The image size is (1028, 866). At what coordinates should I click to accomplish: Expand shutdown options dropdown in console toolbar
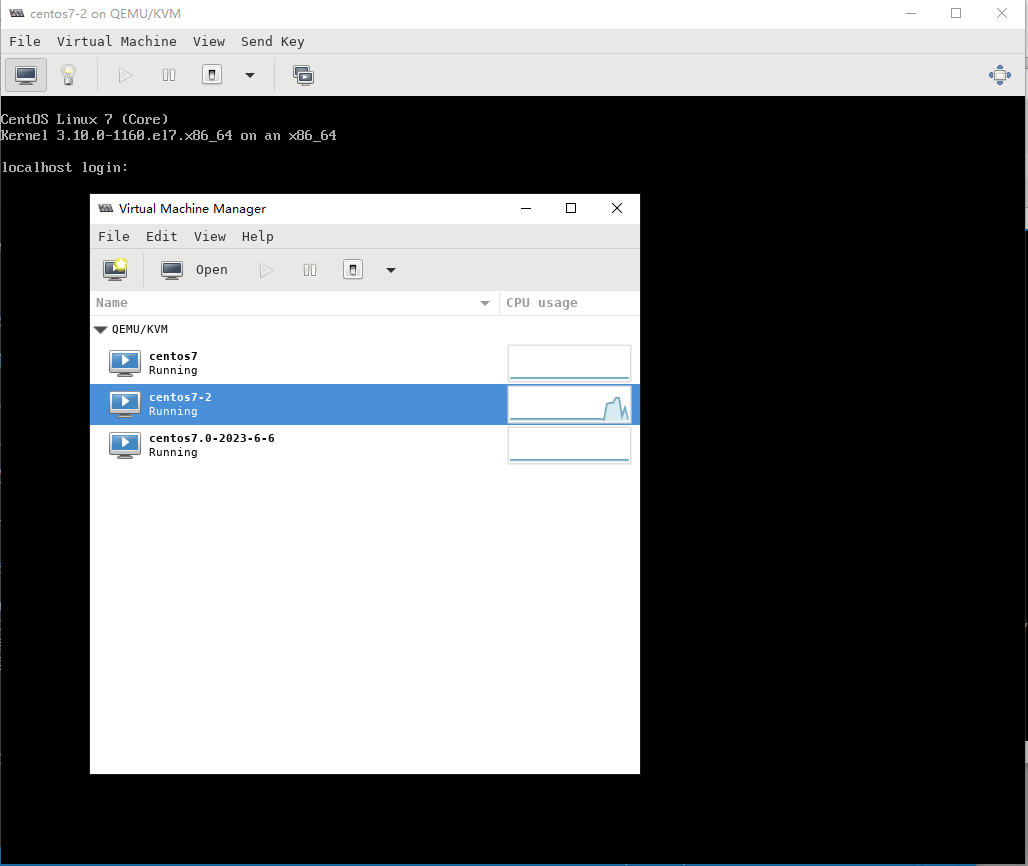250,75
